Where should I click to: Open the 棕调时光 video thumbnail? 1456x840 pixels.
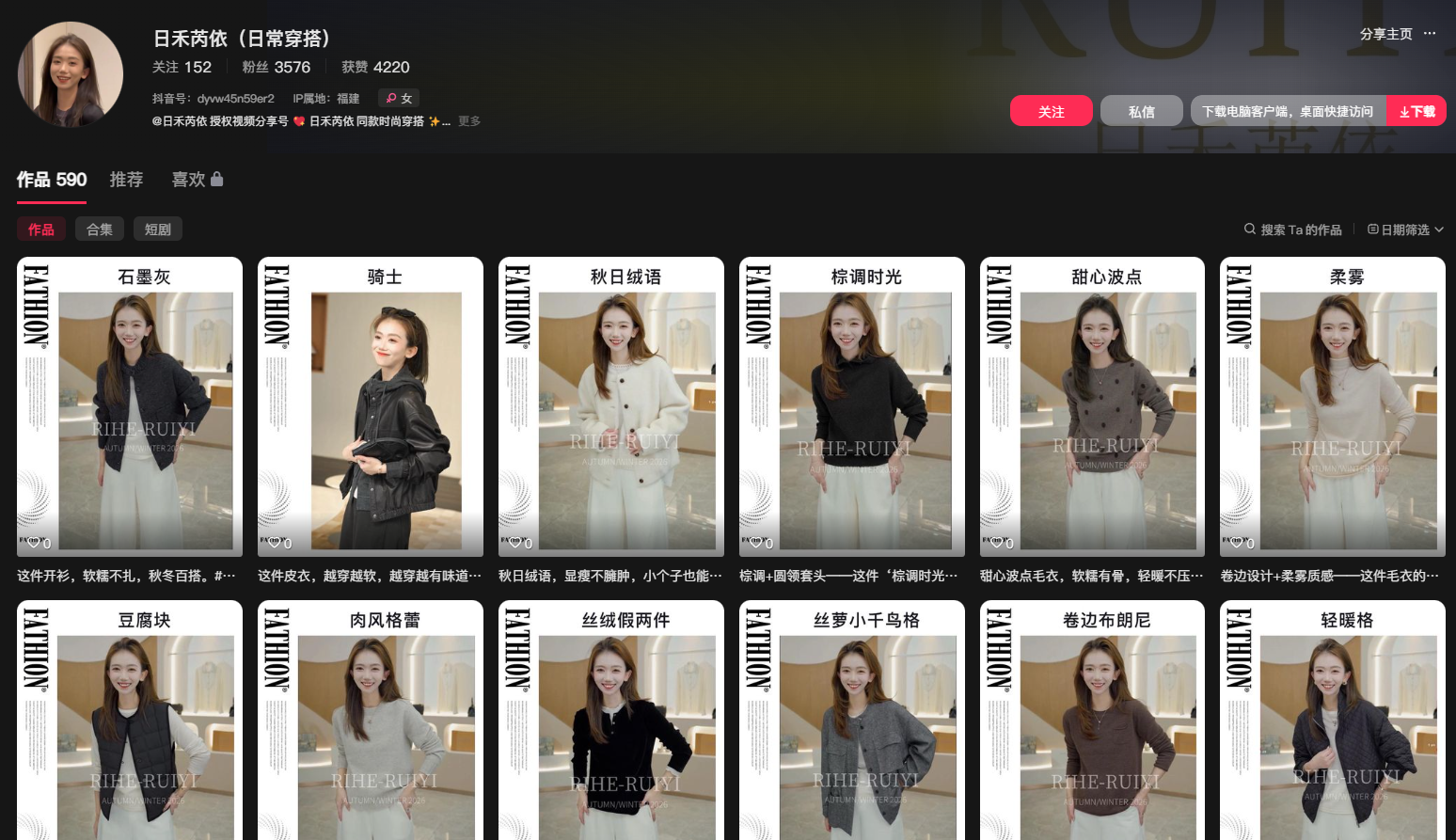tap(852, 406)
